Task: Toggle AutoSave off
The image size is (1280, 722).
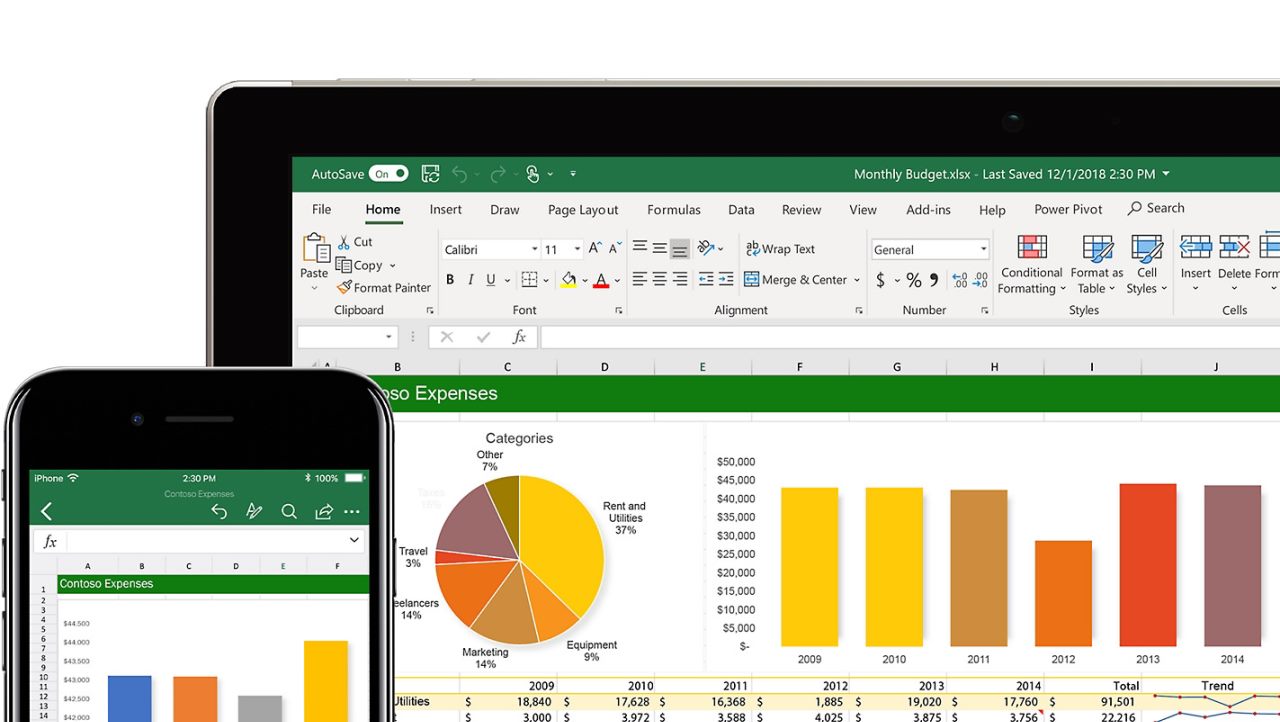Action: (x=388, y=173)
